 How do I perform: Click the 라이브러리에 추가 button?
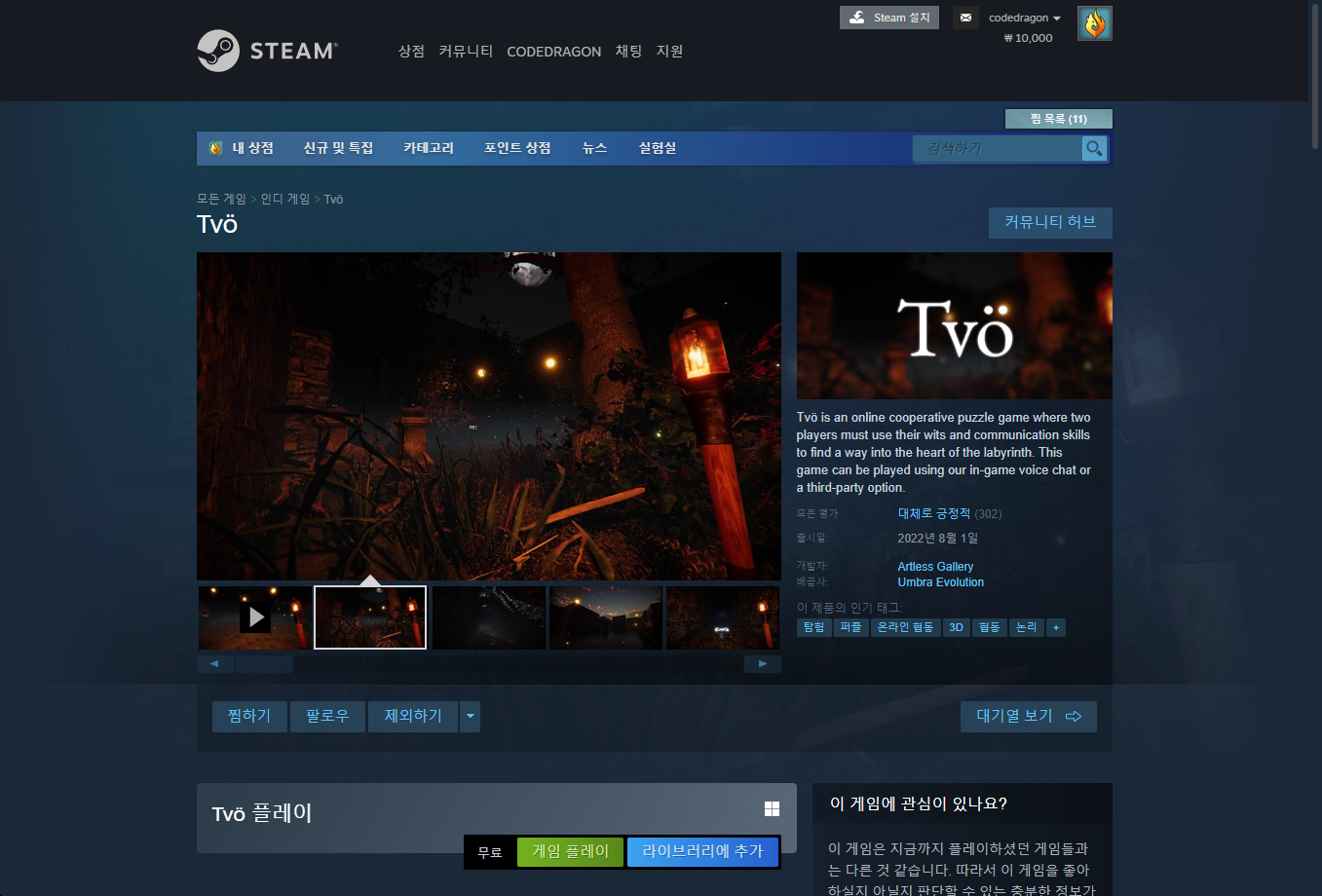click(x=702, y=851)
